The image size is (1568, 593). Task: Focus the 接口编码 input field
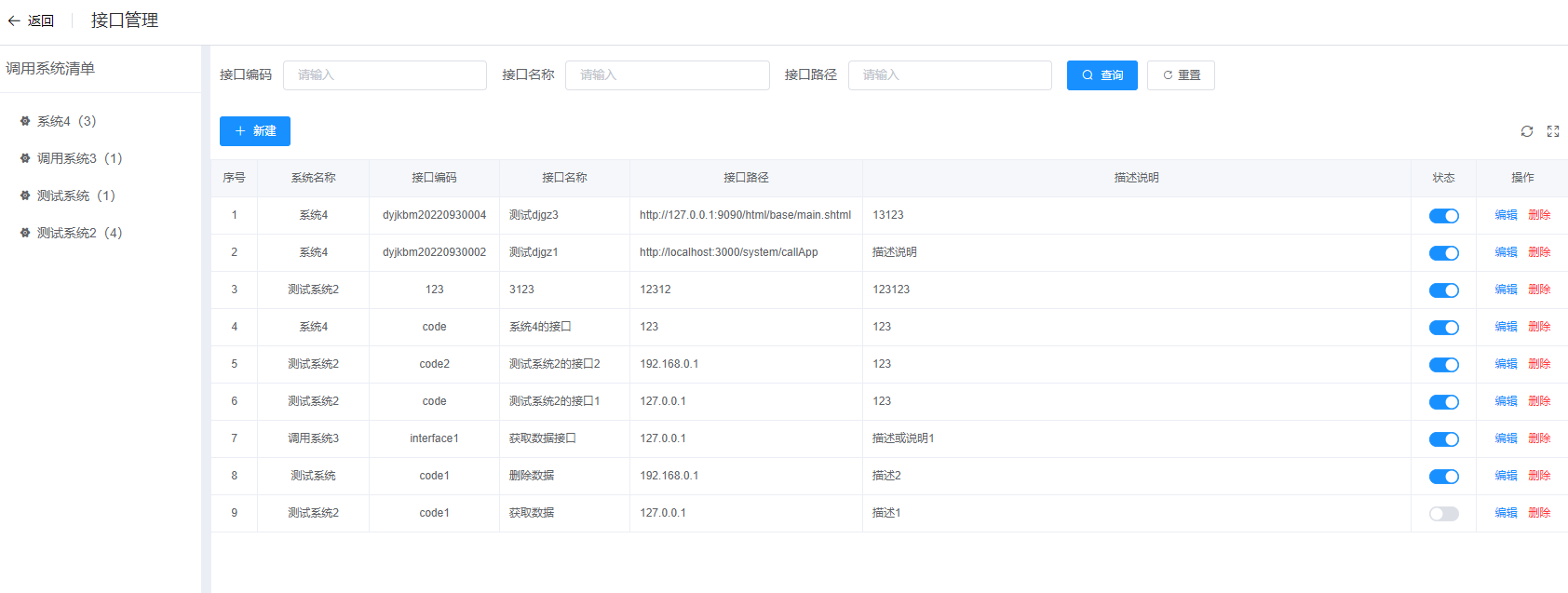[385, 75]
